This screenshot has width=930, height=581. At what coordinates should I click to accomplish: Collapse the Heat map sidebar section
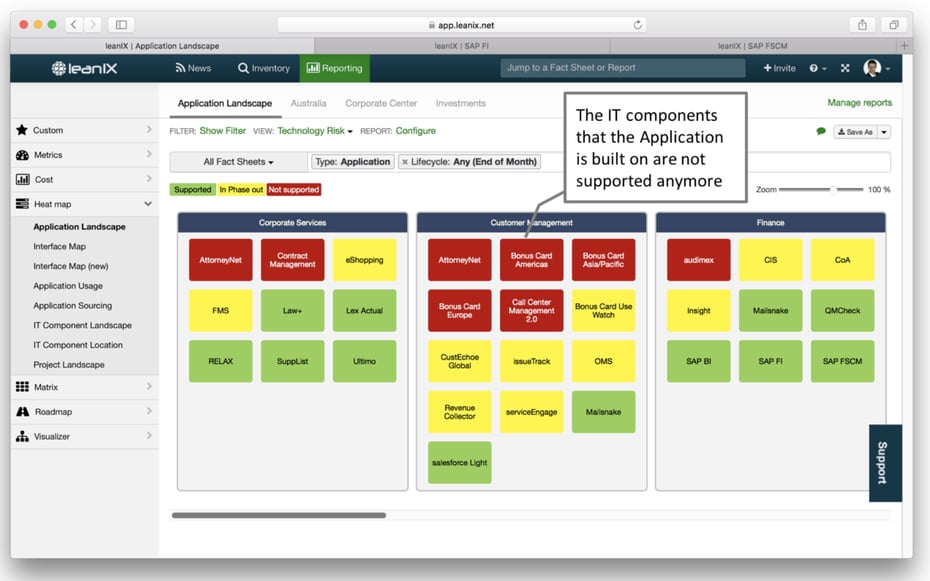pos(84,204)
